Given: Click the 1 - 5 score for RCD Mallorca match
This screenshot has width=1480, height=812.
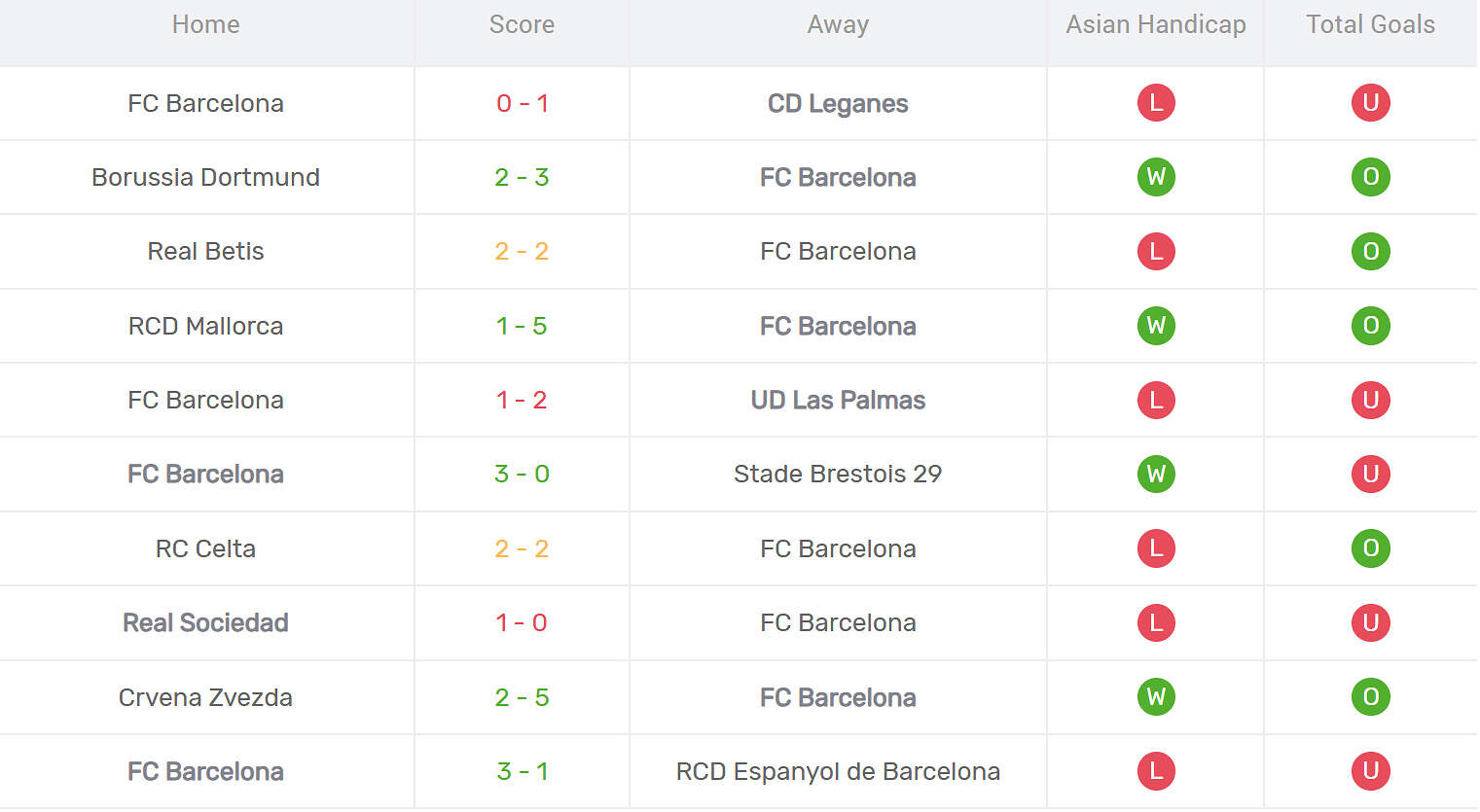Looking at the screenshot, I should point(522,326).
